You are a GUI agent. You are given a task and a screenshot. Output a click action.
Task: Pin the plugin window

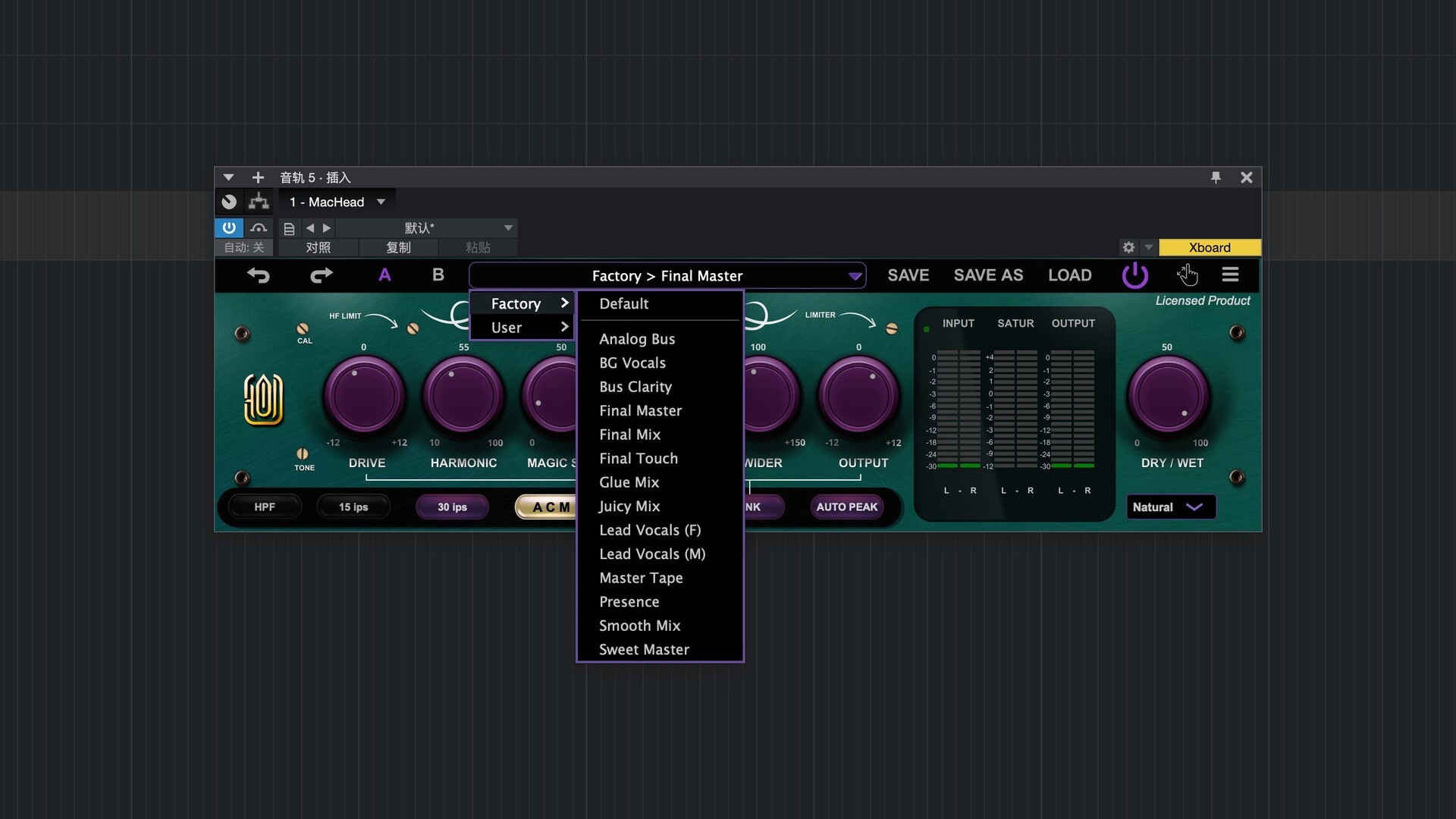1216,177
